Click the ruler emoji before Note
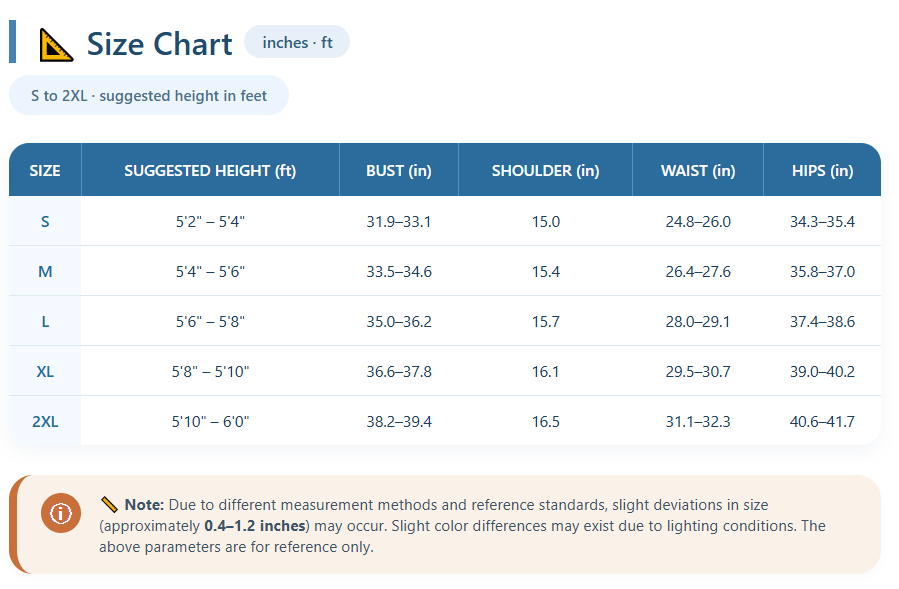The height and width of the screenshot is (589, 899). pyautogui.click(x=109, y=505)
